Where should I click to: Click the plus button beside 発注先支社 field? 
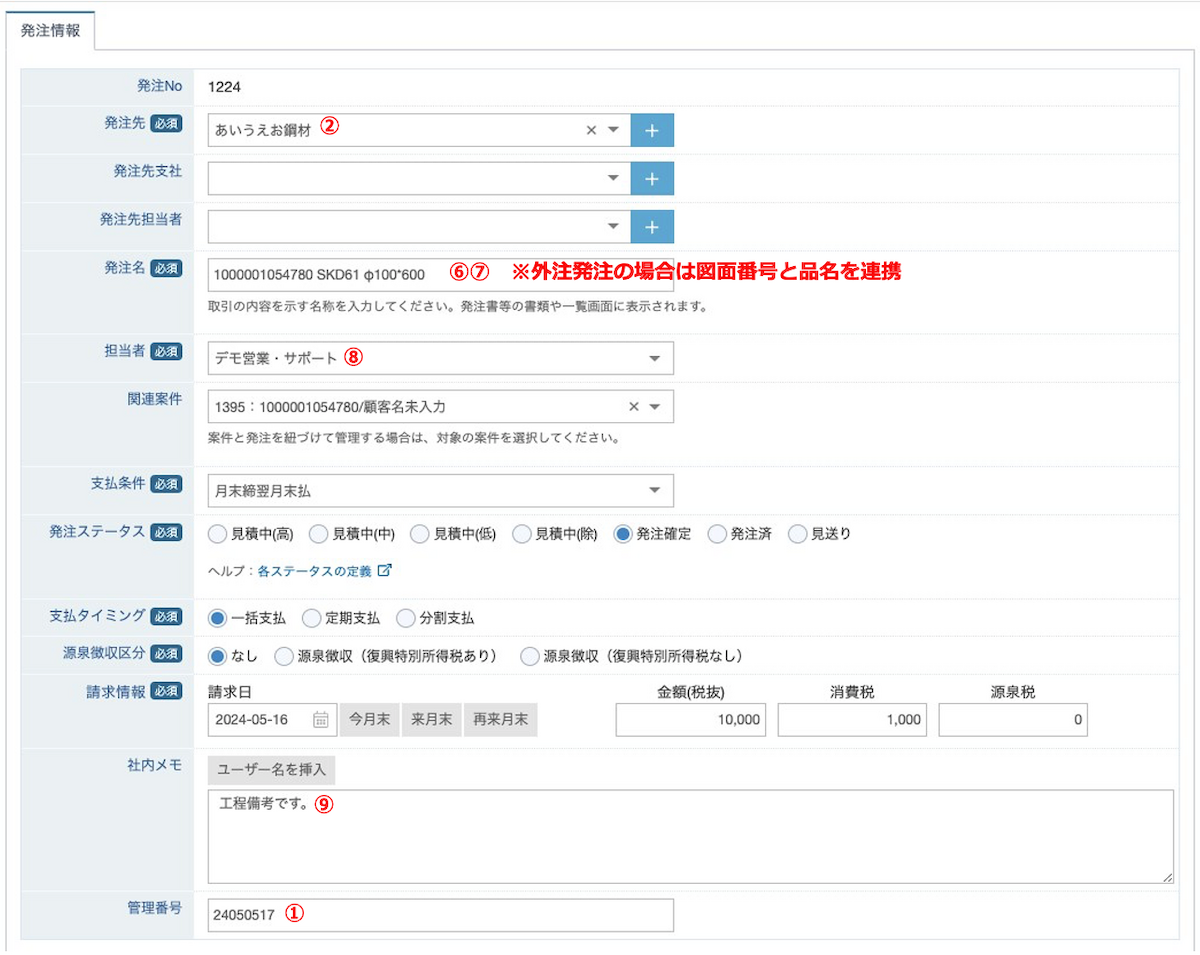pos(652,178)
